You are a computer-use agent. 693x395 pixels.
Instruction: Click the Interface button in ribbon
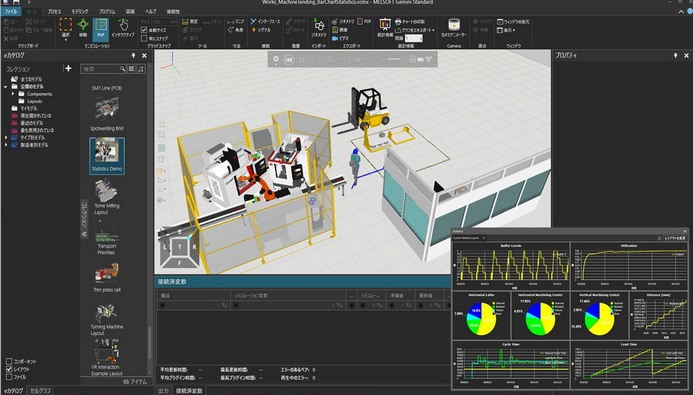265,21
